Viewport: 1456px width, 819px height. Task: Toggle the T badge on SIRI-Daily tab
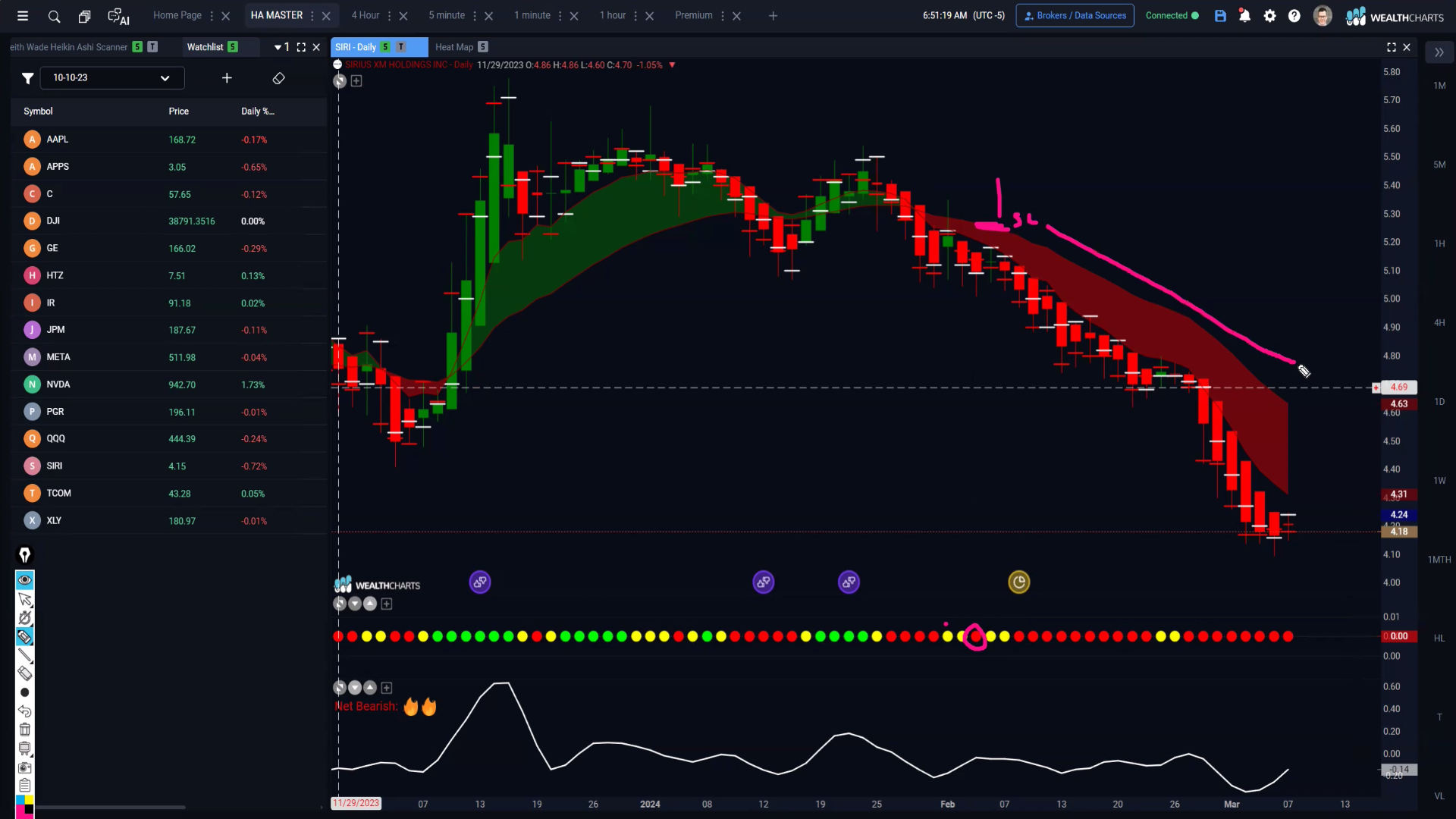pyautogui.click(x=401, y=47)
